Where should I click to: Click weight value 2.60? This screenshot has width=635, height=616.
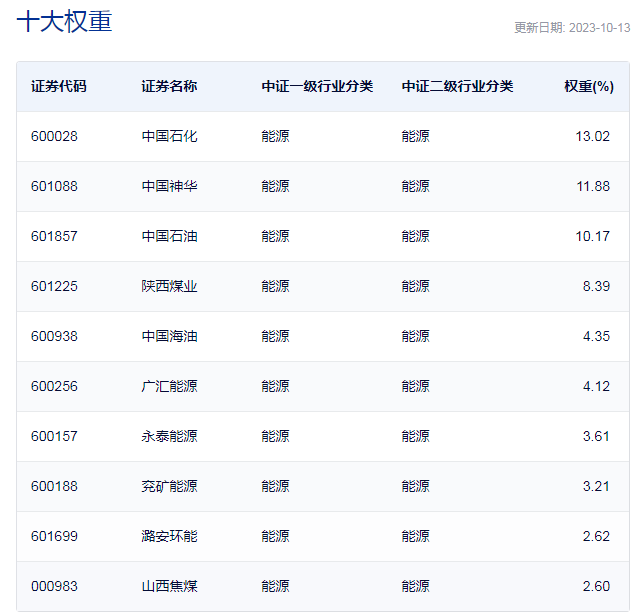(x=596, y=586)
